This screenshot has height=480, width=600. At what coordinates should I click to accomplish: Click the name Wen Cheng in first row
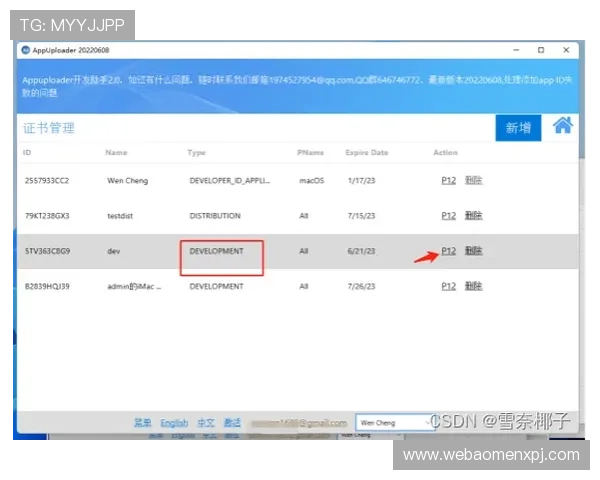[127, 181]
